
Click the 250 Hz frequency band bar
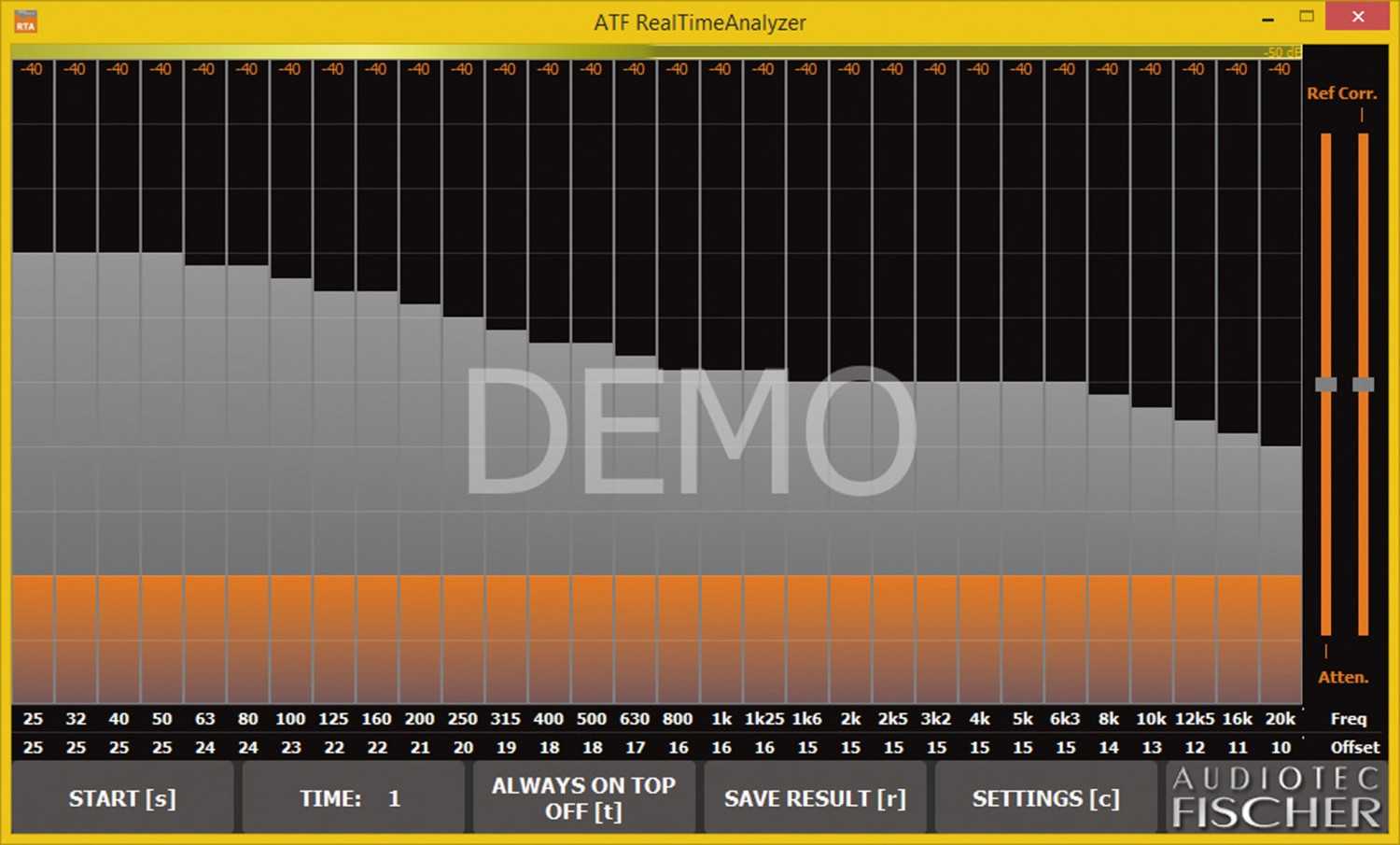462,511
